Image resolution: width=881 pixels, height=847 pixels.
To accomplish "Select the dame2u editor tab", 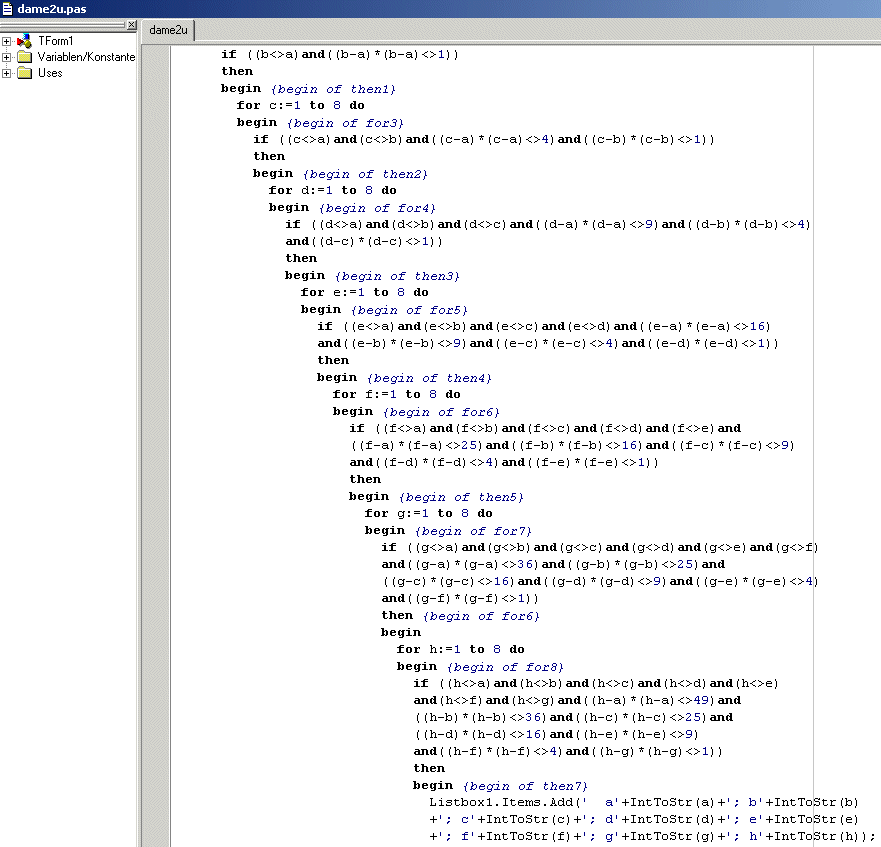I will point(168,30).
